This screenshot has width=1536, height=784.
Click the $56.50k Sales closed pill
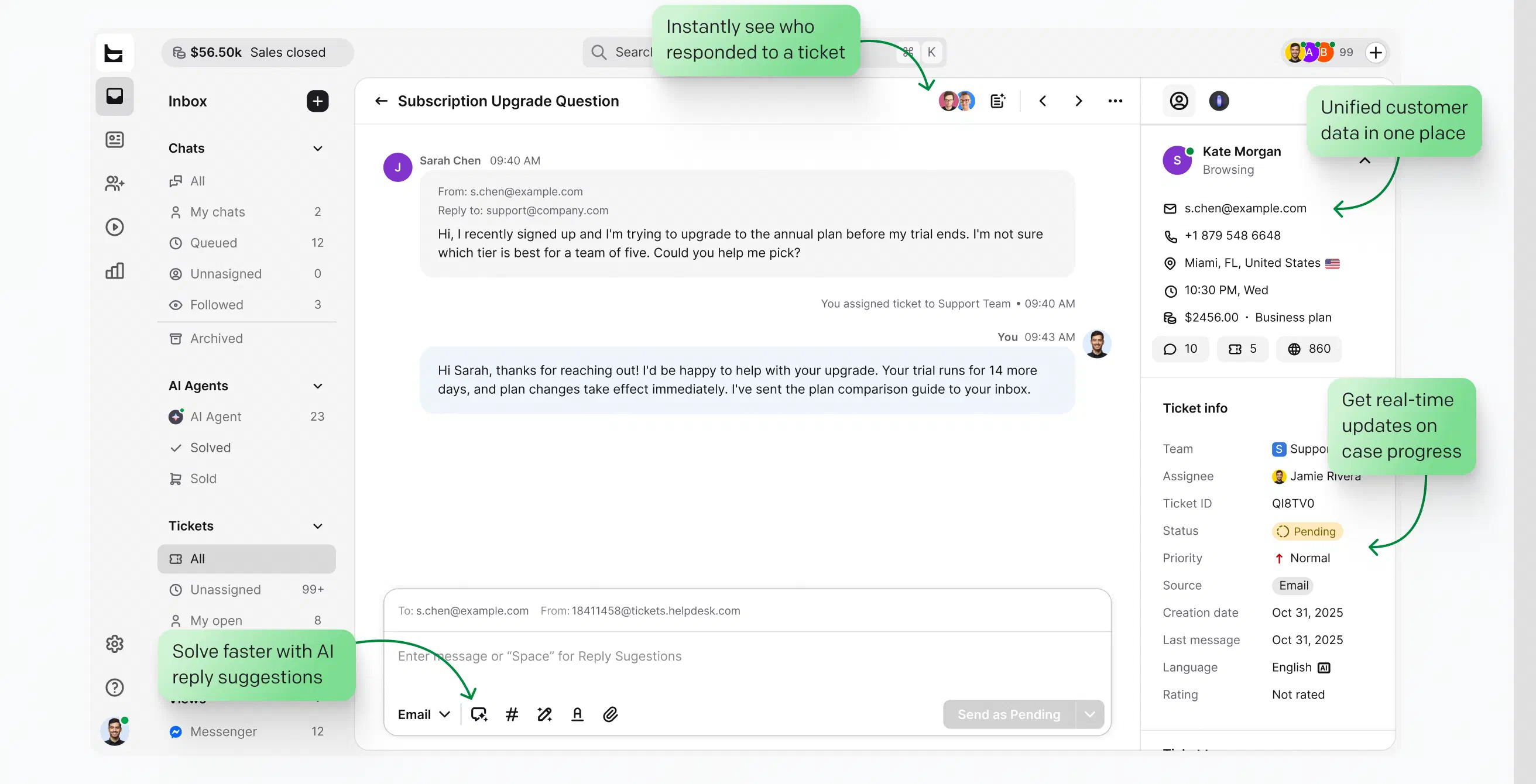click(x=257, y=53)
